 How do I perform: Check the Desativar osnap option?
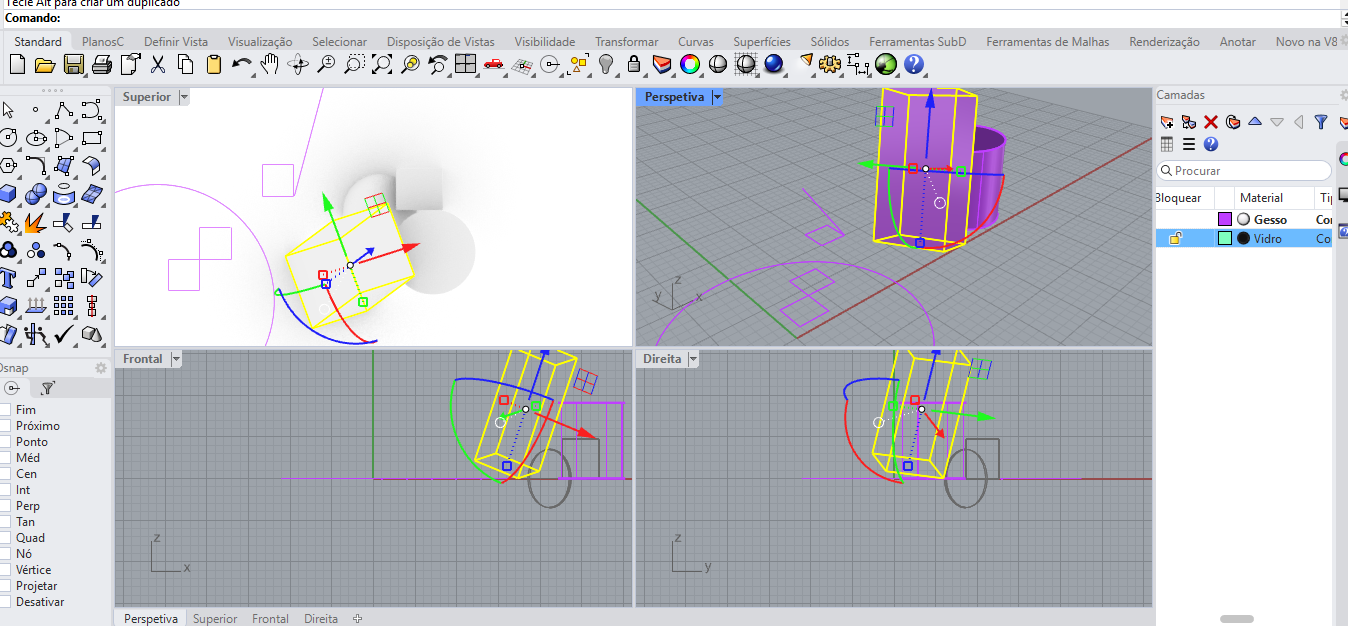[x=6, y=602]
